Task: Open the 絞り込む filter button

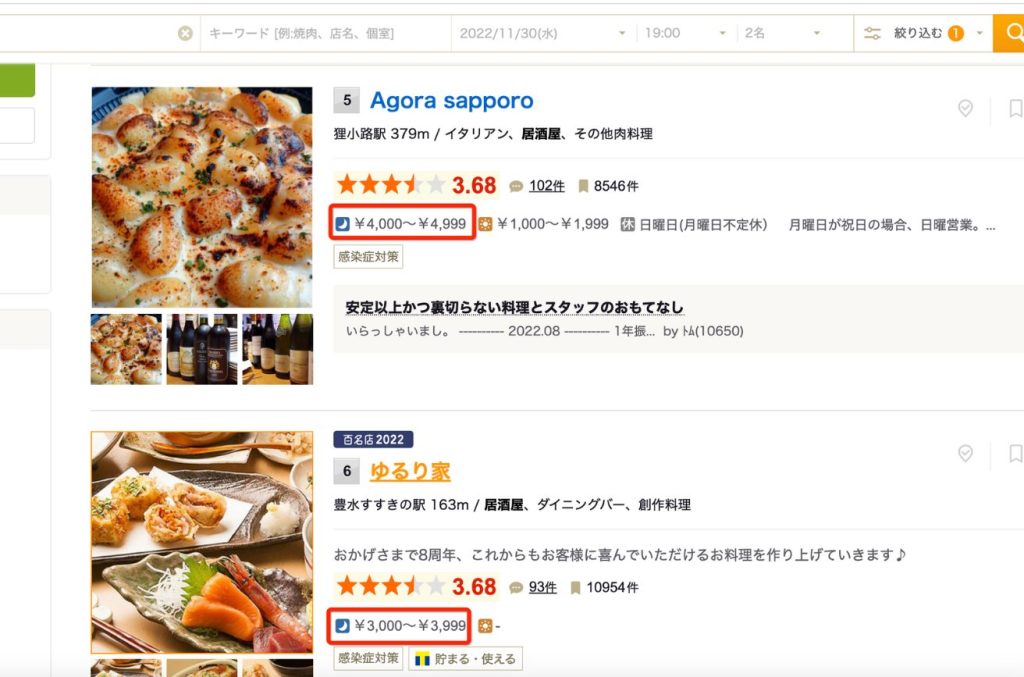Action: [923, 33]
